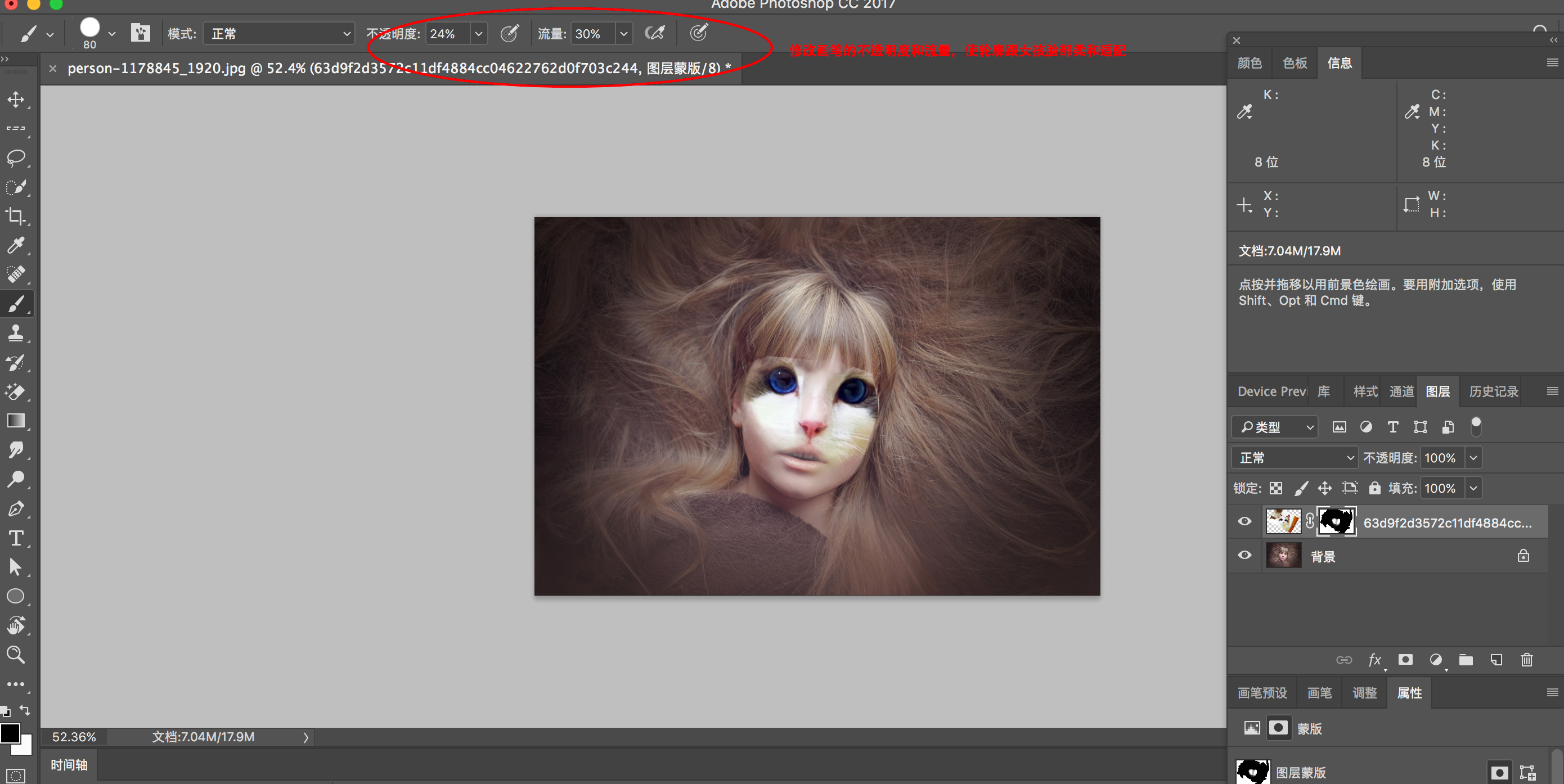Select the Eyedropper tool

(16, 245)
